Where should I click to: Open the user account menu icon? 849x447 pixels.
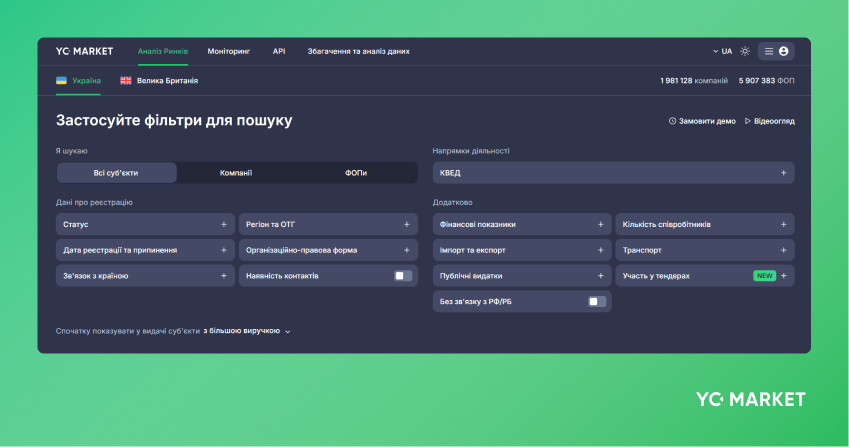click(x=784, y=51)
